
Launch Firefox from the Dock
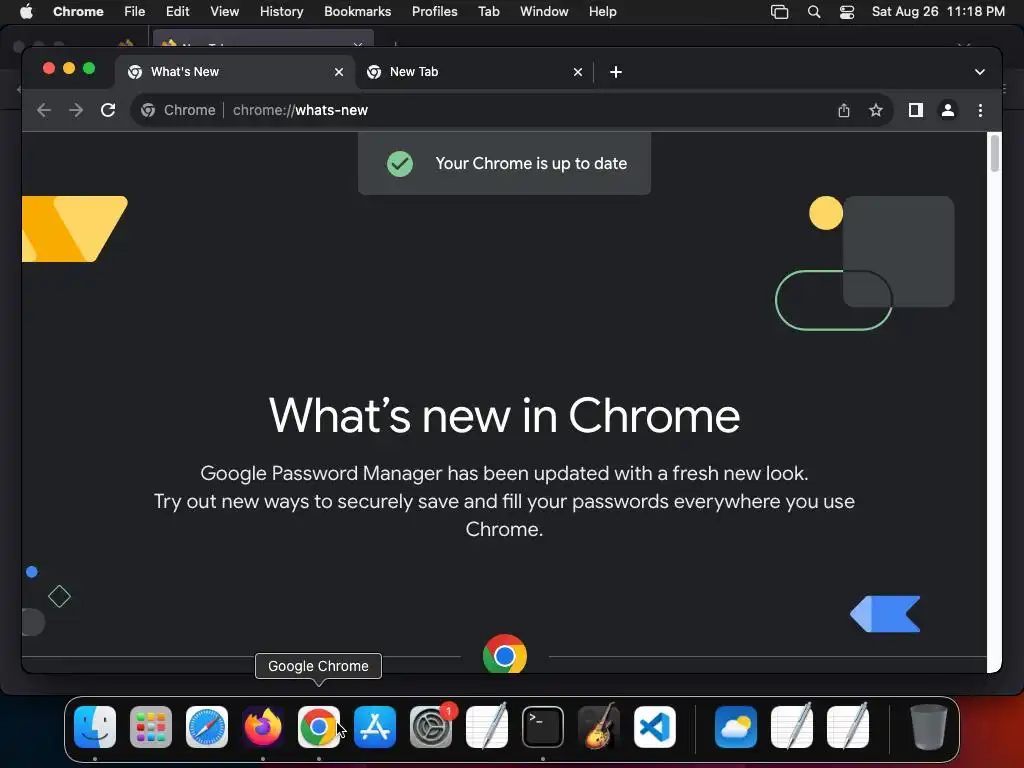pyautogui.click(x=263, y=727)
